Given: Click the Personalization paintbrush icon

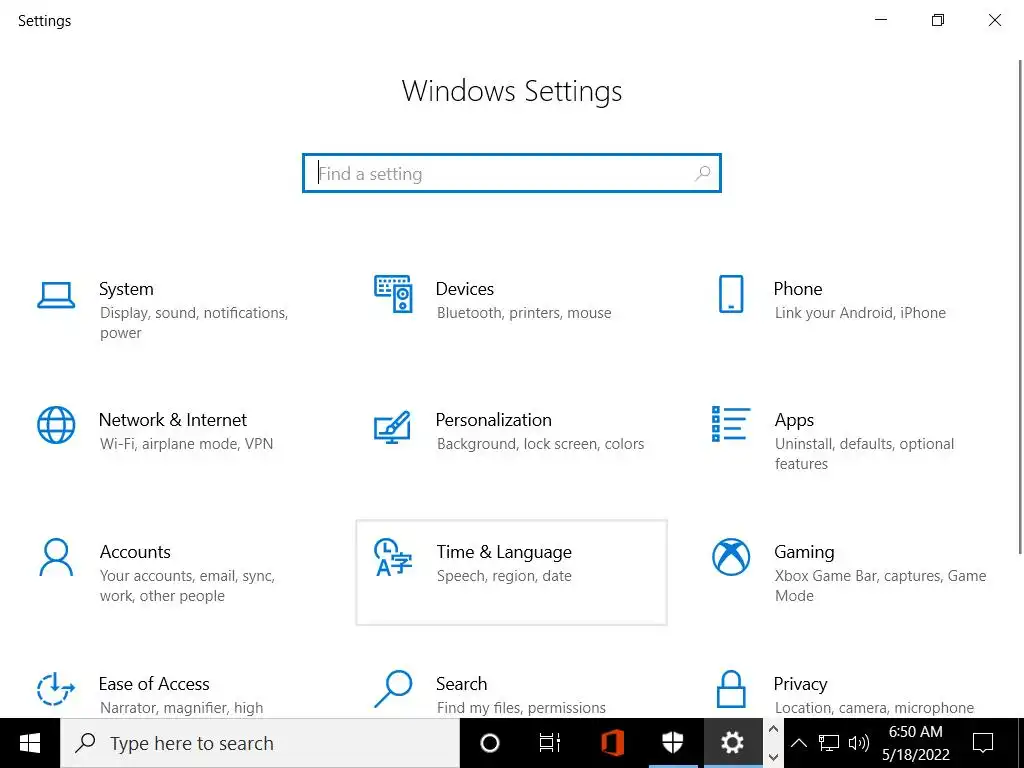Looking at the screenshot, I should click(392, 427).
